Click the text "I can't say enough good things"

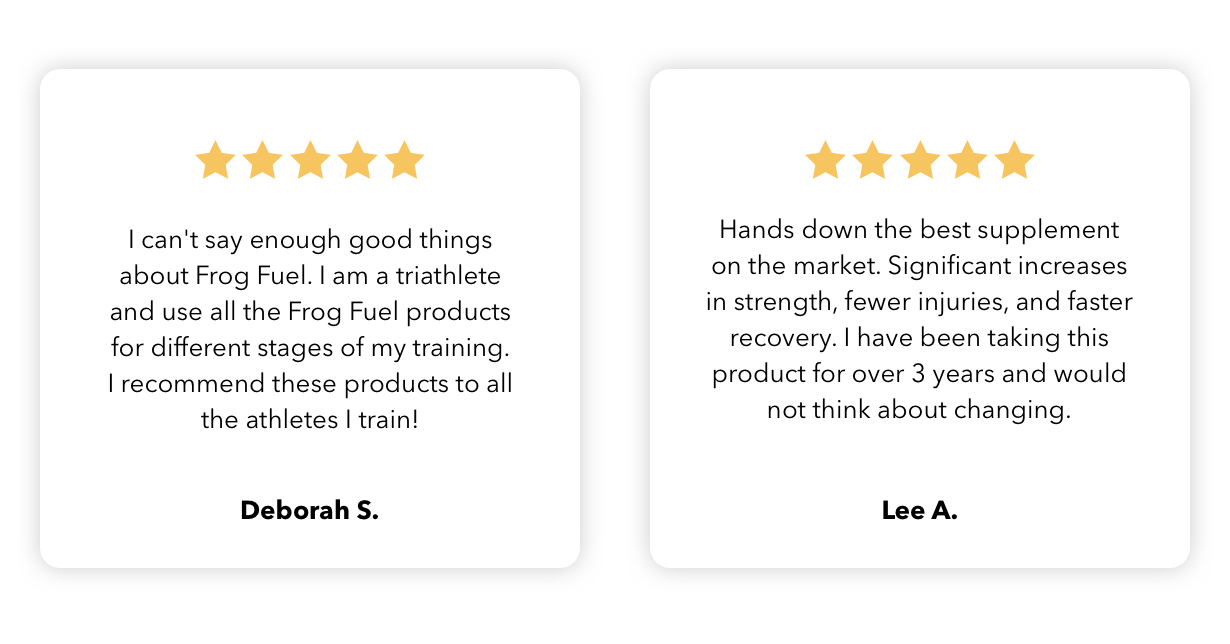310,241
